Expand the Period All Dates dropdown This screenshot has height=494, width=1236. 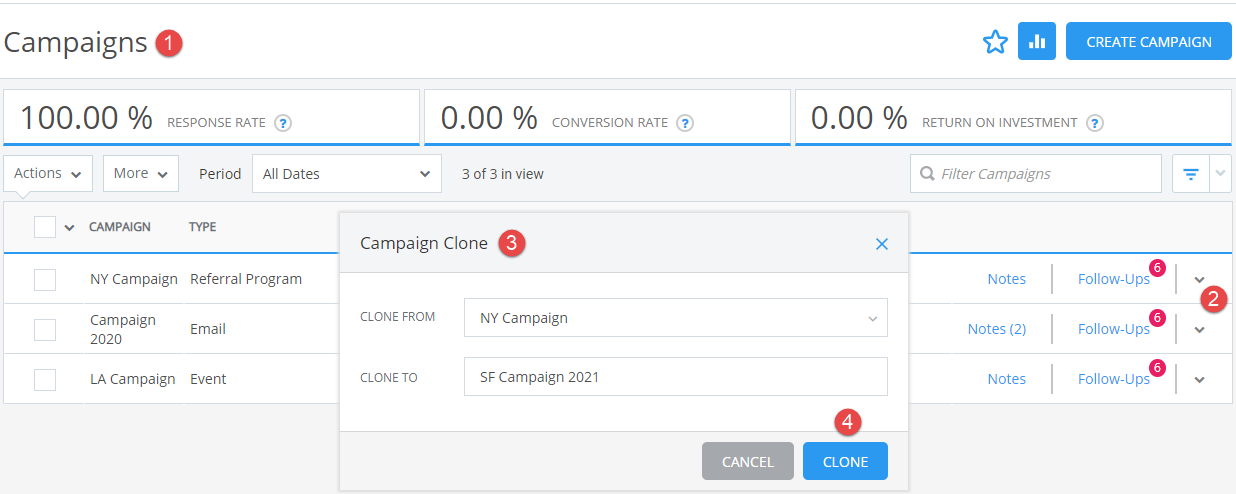[347, 173]
